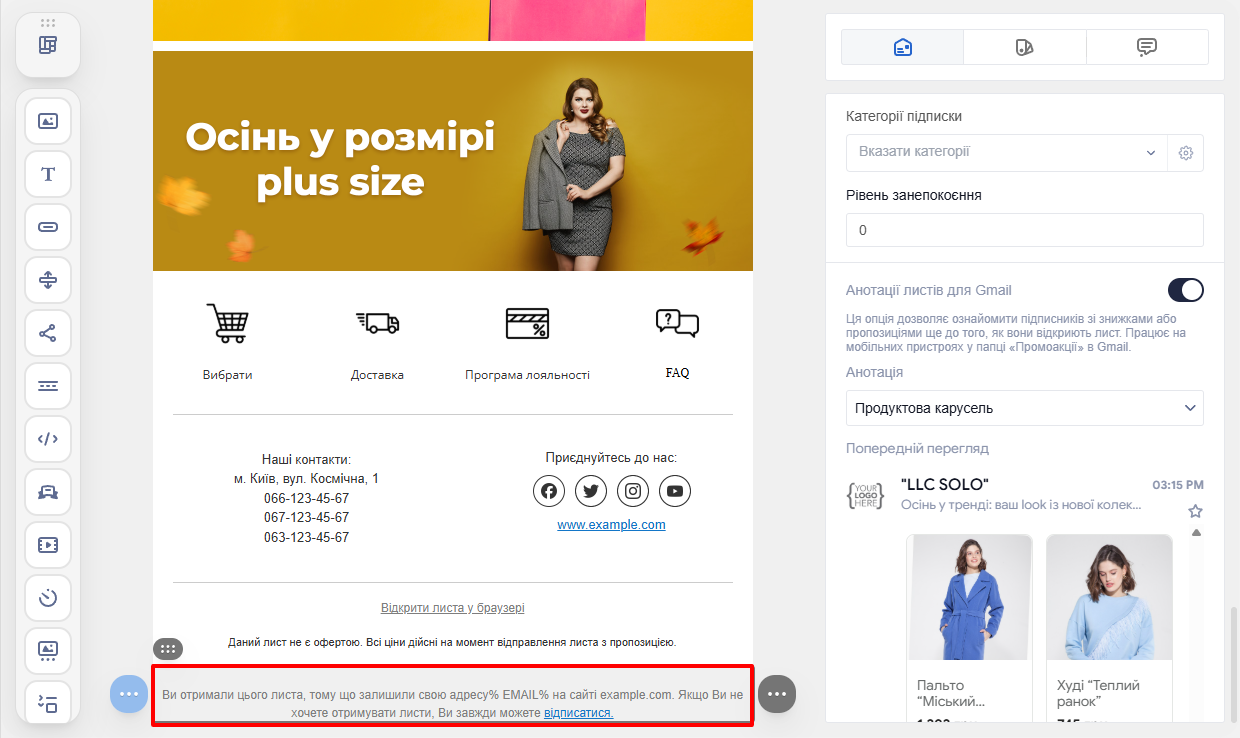Select the Image block tool
The height and width of the screenshot is (738, 1240).
point(48,121)
